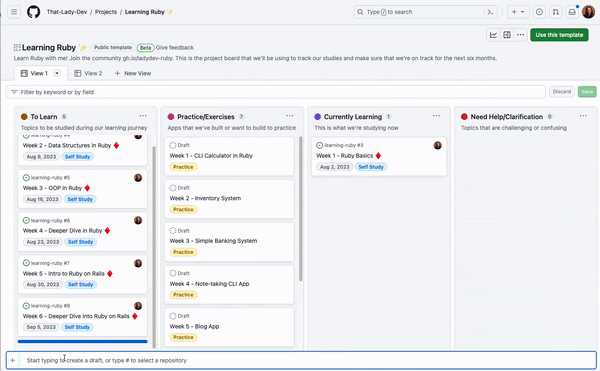Screen dimensions: 600x371
Task: Focus the Filter by keyword field
Action: [x=276, y=92]
